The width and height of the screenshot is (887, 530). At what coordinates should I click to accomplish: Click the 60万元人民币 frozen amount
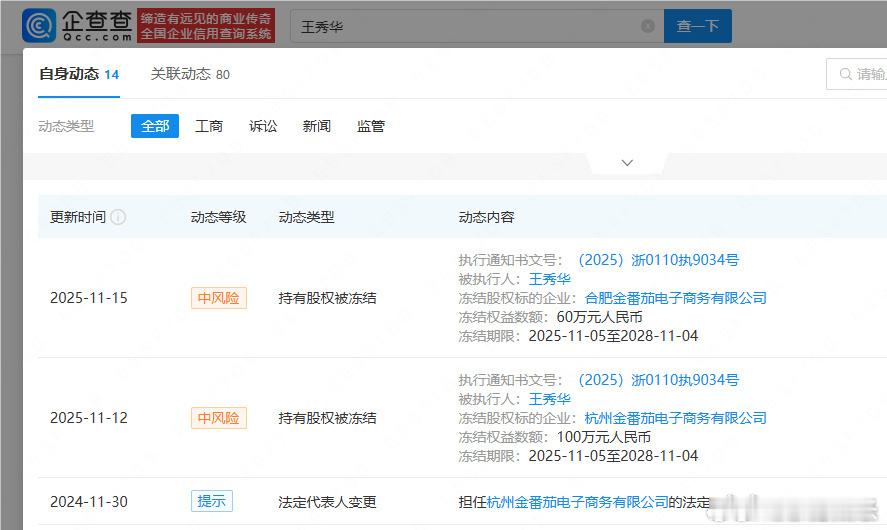pos(600,317)
